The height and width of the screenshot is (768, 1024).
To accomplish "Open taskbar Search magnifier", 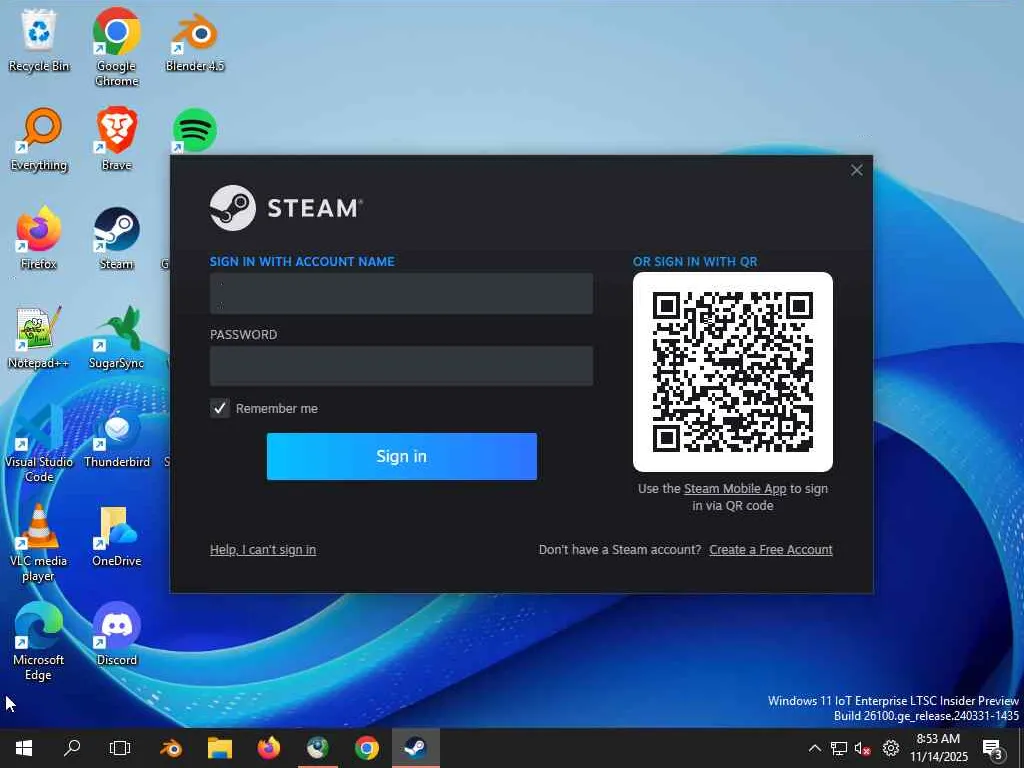I will pos(72,748).
